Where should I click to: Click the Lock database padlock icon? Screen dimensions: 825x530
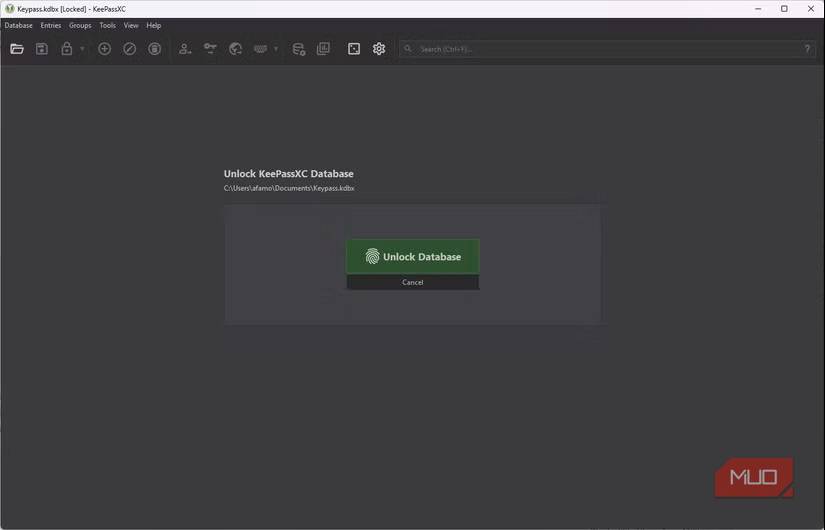(67, 49)
